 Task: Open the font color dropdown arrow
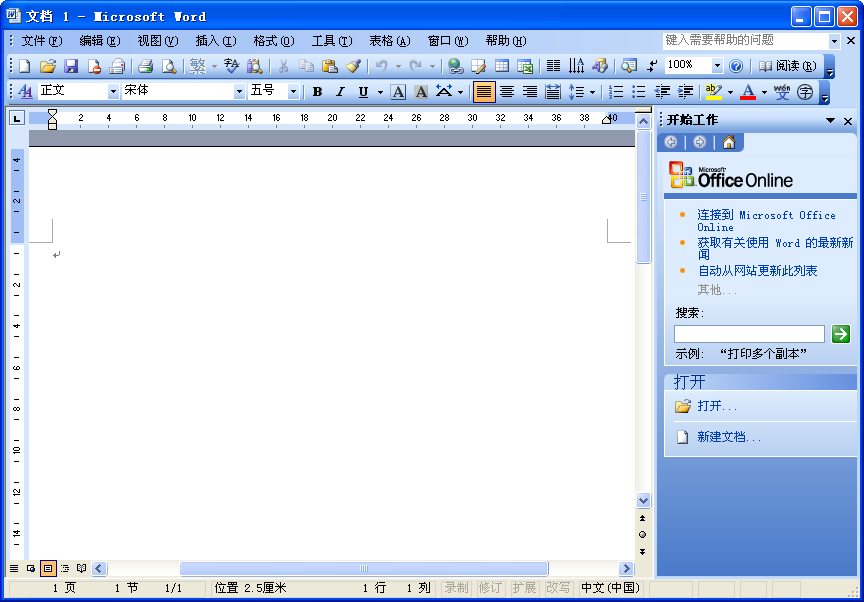[x=764, y=92]
